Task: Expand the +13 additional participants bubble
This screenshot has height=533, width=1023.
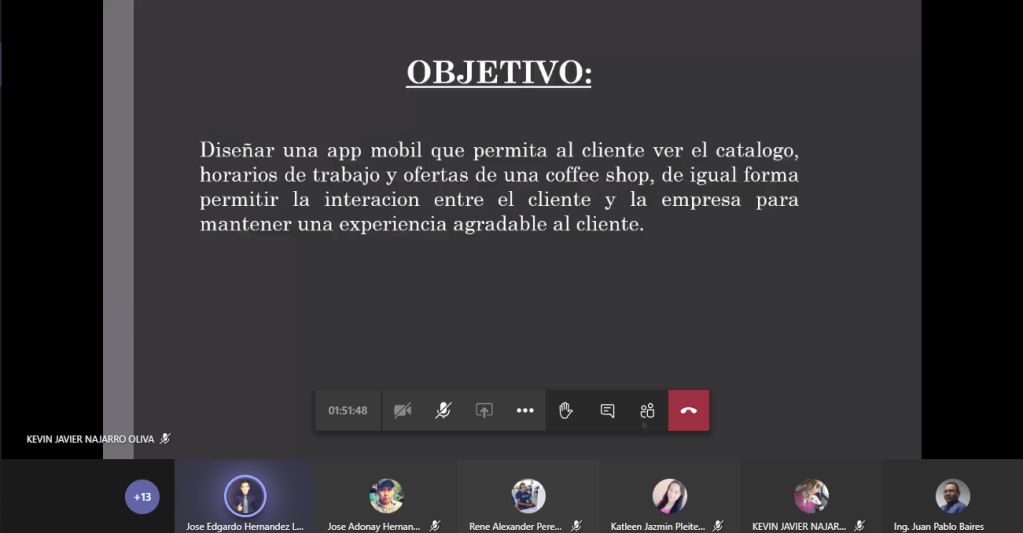Action: pyautogui.click(x=143, y=496)
